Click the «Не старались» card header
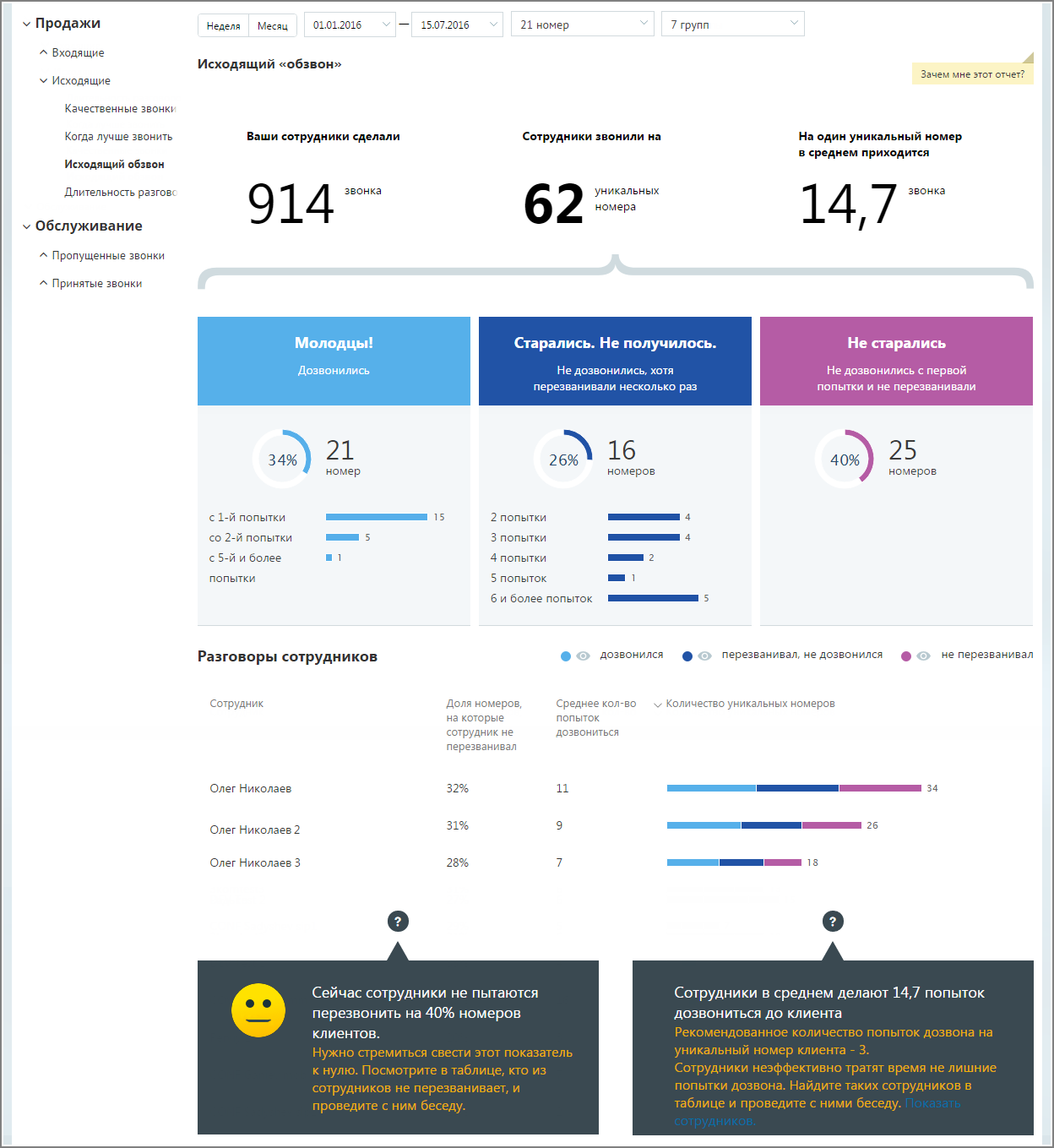The width and height of the screenshot is (1054, 1148). tap(896, 361)
